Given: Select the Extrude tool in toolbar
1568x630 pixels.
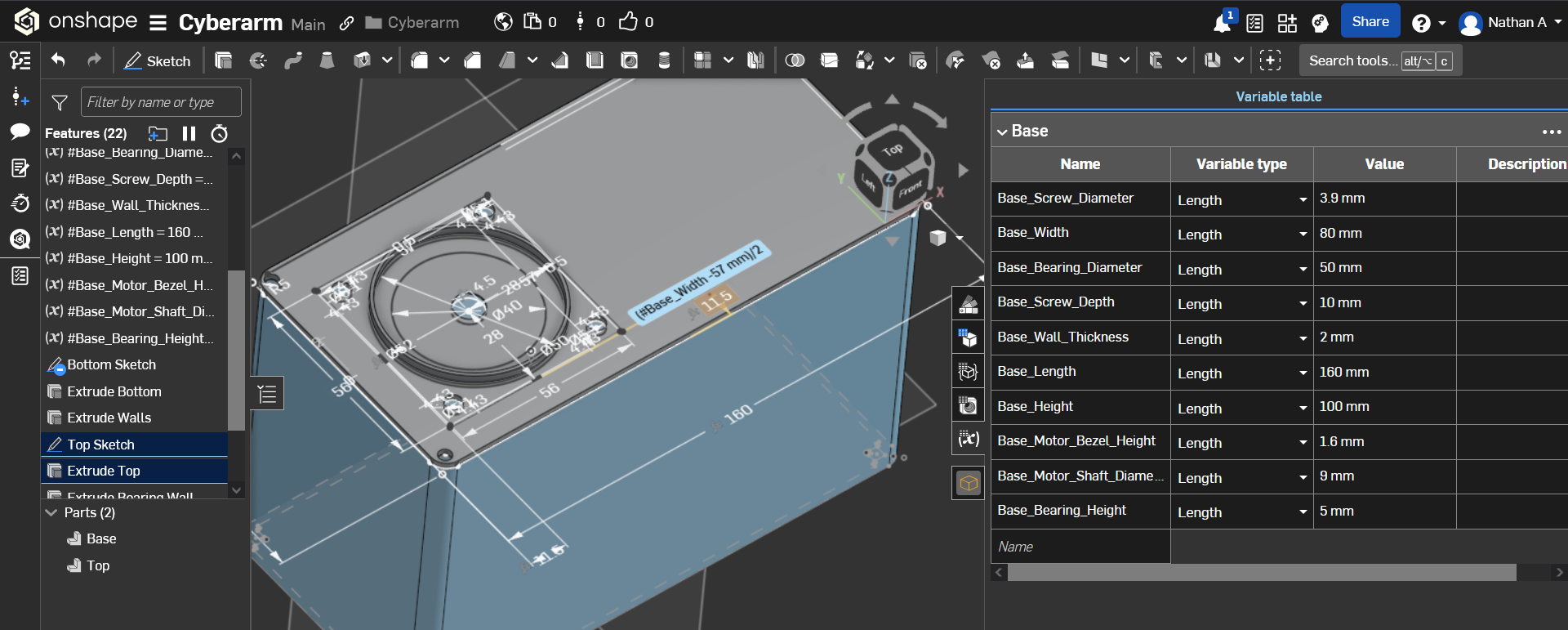Looking at the screenshot, I should coord(223,60).
